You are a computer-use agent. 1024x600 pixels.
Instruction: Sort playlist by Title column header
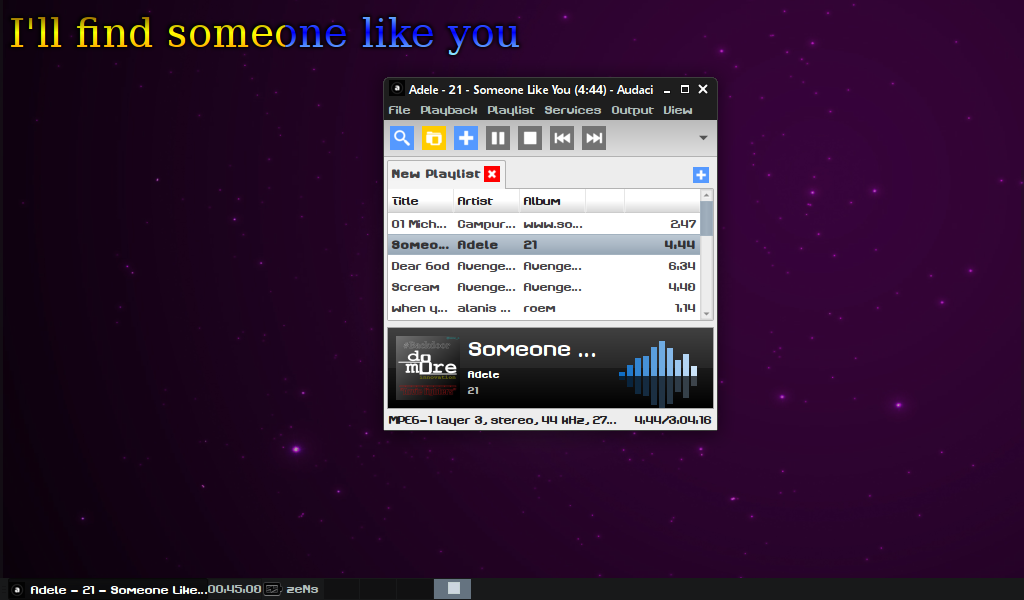[x=421, y=201]
